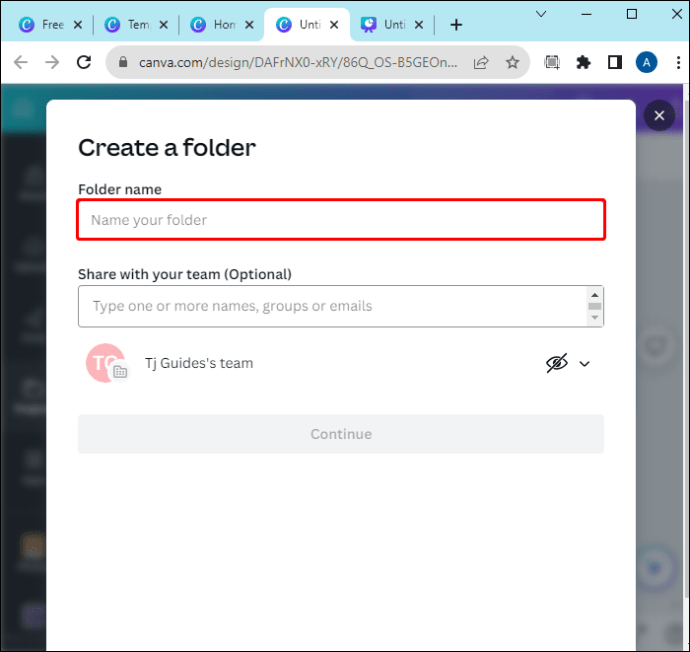
Task: Share this page from the address bar
Action: click(x=481, y=62)
